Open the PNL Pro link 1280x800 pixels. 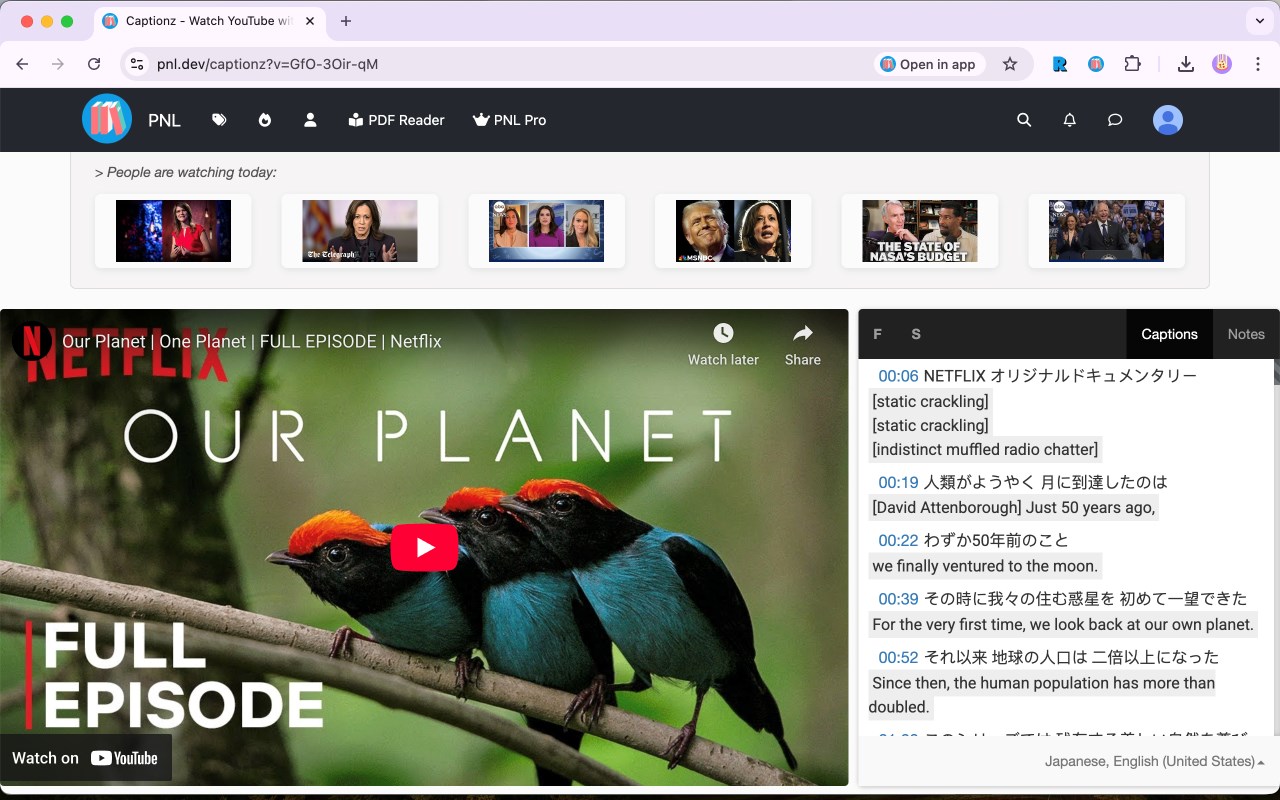coord(509,120)
